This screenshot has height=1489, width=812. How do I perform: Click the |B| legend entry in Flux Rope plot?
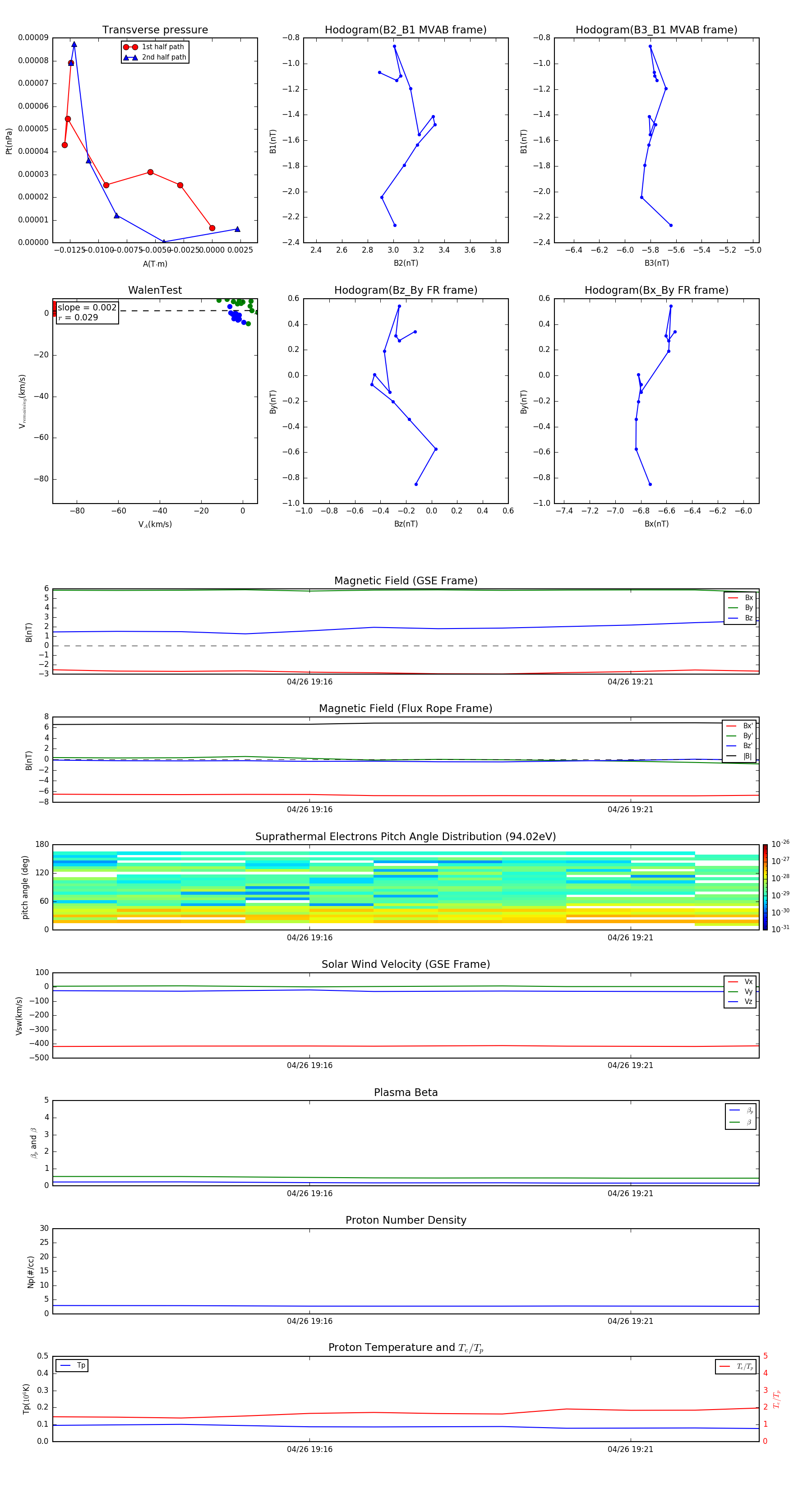point(740,756)
